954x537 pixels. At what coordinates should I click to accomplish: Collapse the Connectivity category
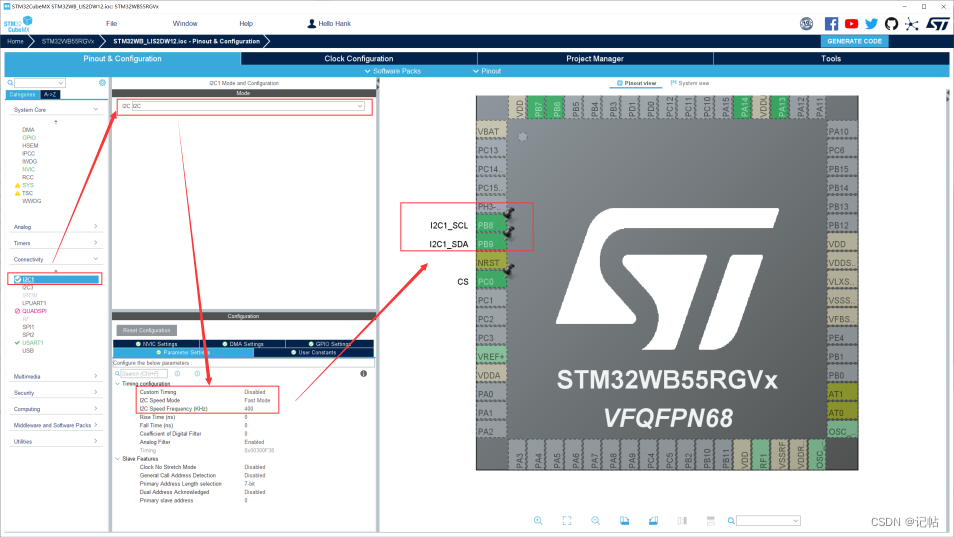coord(96,259)
